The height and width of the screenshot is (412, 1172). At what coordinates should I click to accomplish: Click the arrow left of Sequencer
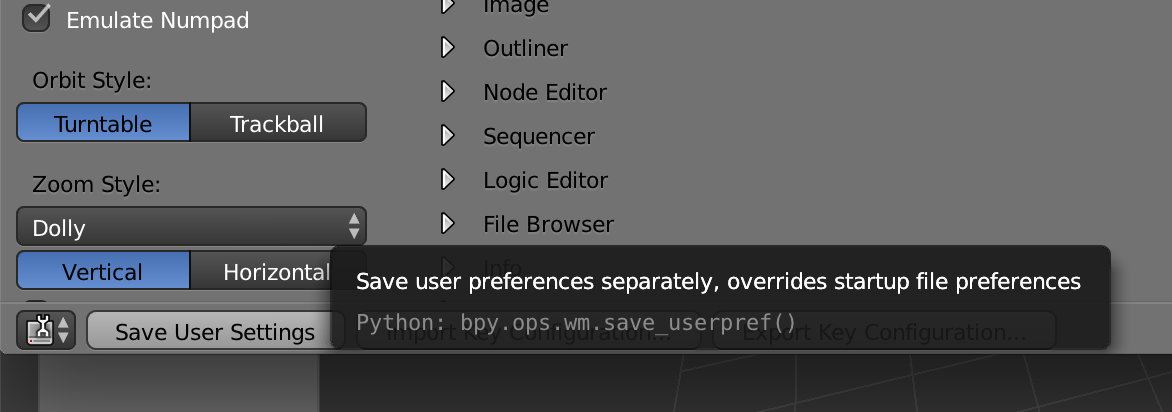click(448, 136)
